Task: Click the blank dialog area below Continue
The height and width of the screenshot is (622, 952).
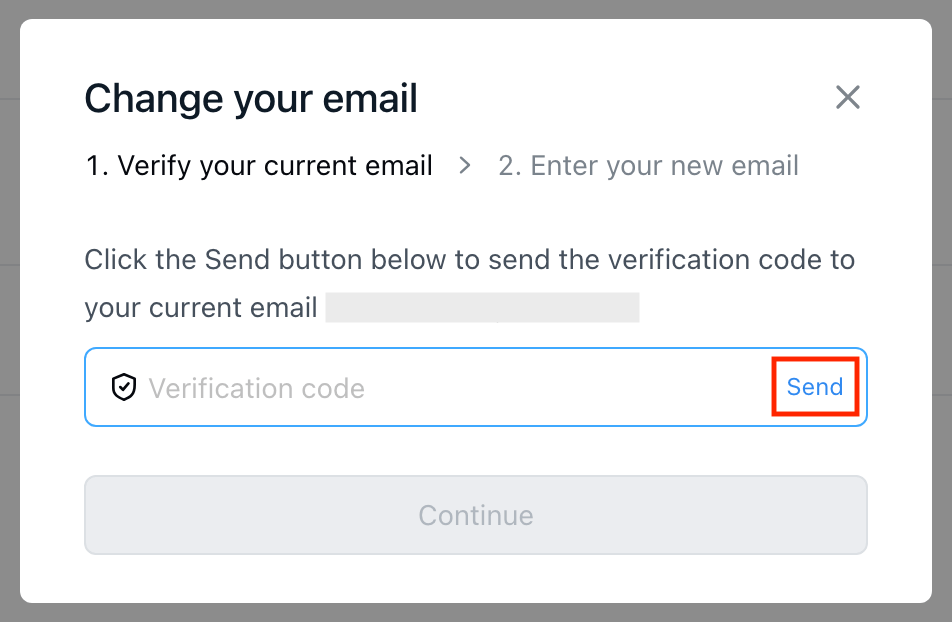Action: 476,578
